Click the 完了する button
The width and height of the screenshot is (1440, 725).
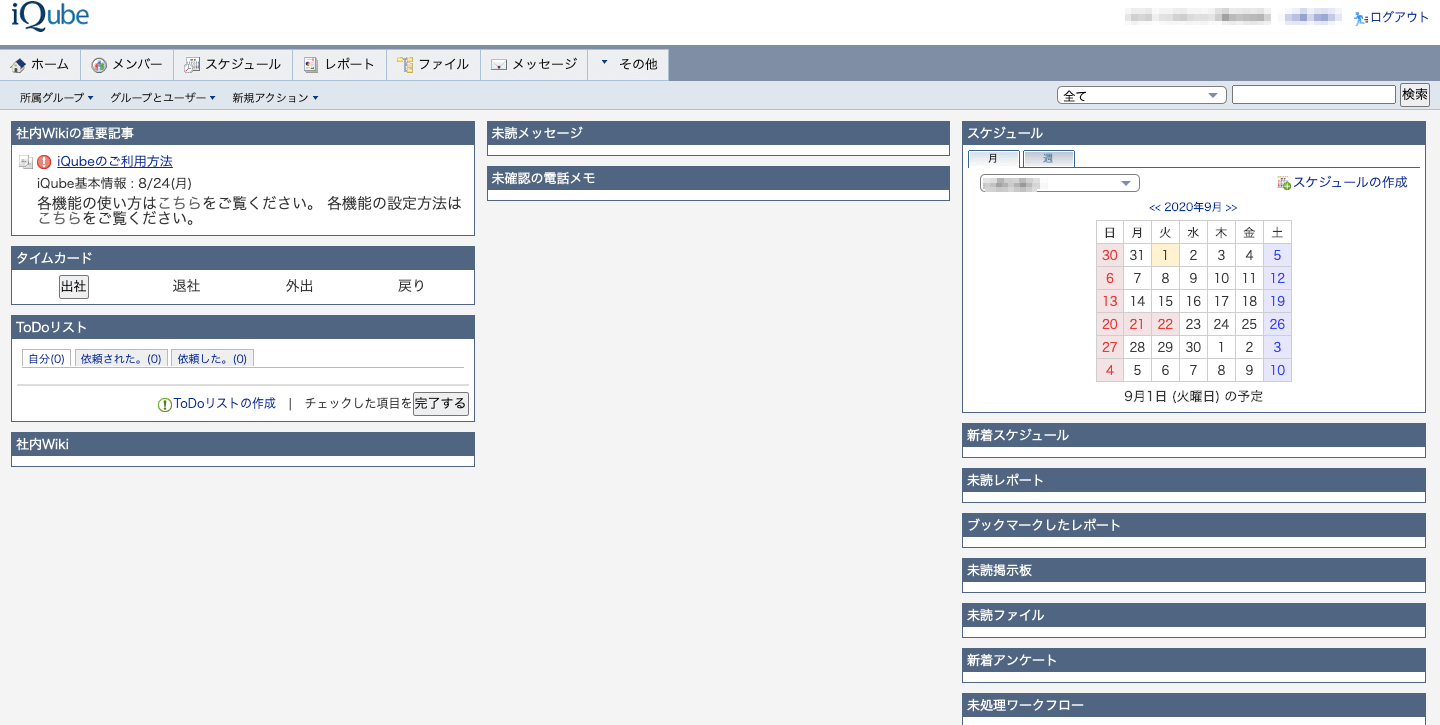coord(440,404)
